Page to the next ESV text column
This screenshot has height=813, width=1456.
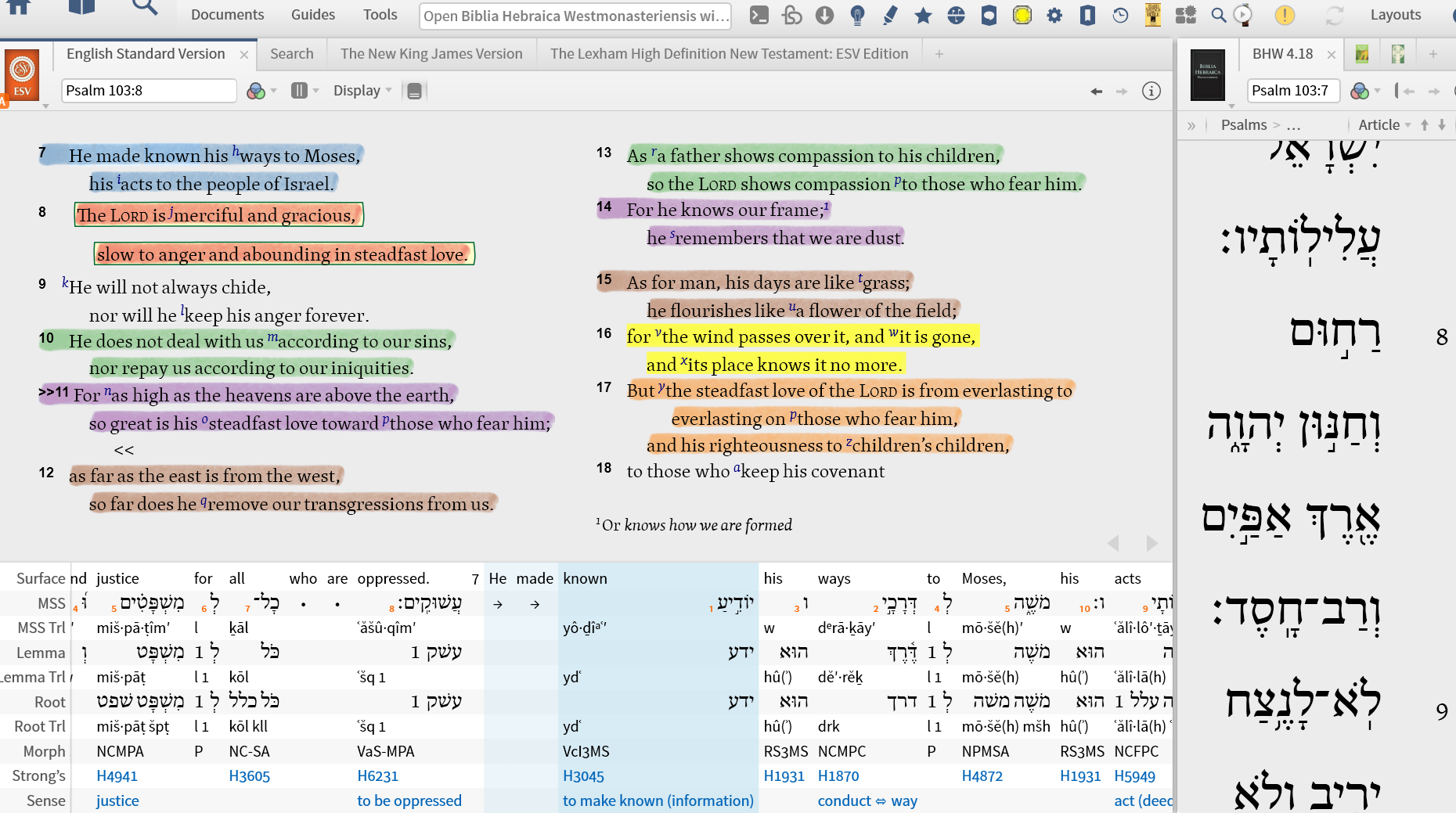click(x=1151, y=543)
